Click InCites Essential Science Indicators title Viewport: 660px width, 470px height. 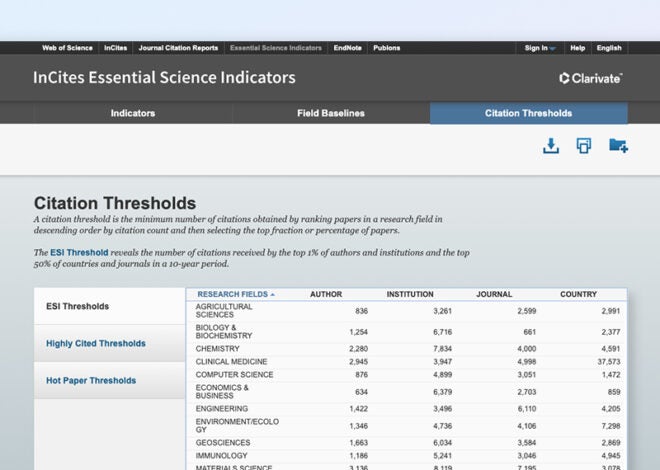(x=164, y=77)
